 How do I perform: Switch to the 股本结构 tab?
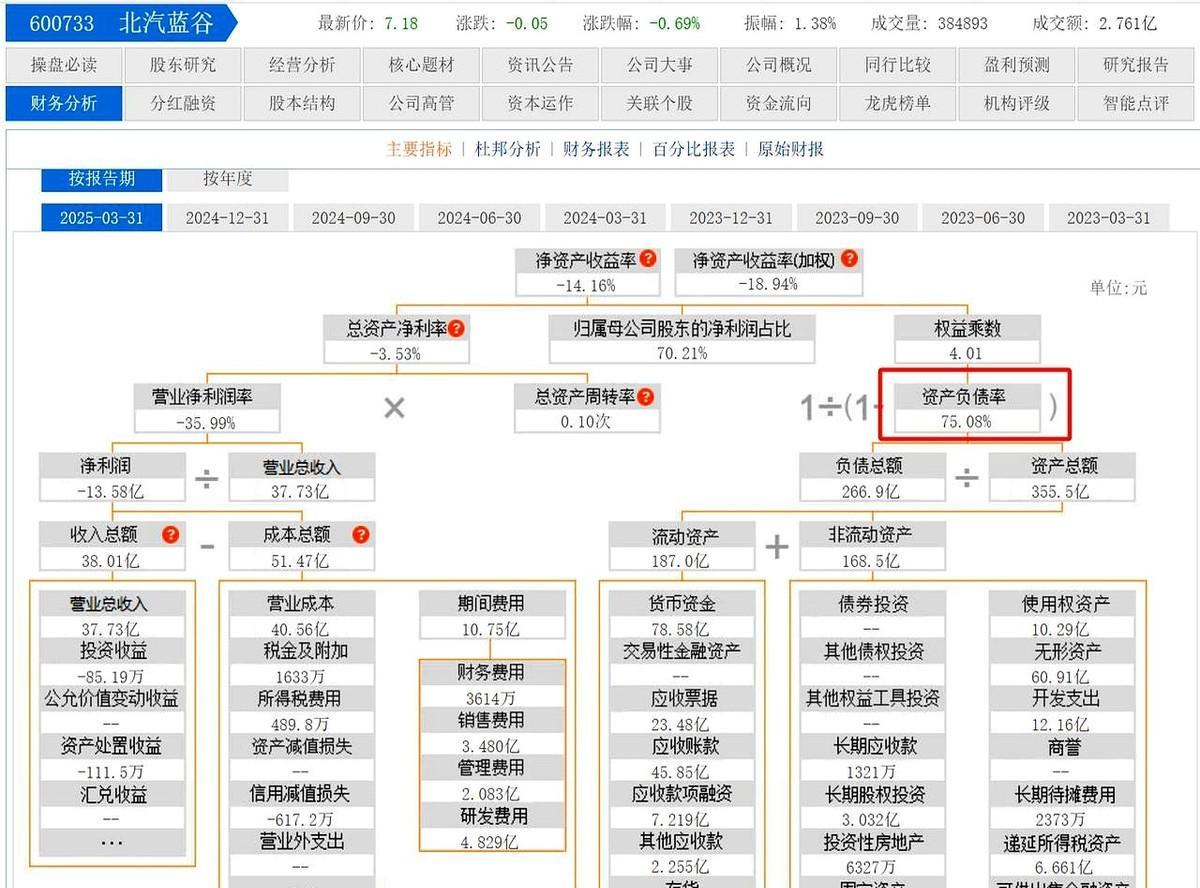(x=302, y=103)
